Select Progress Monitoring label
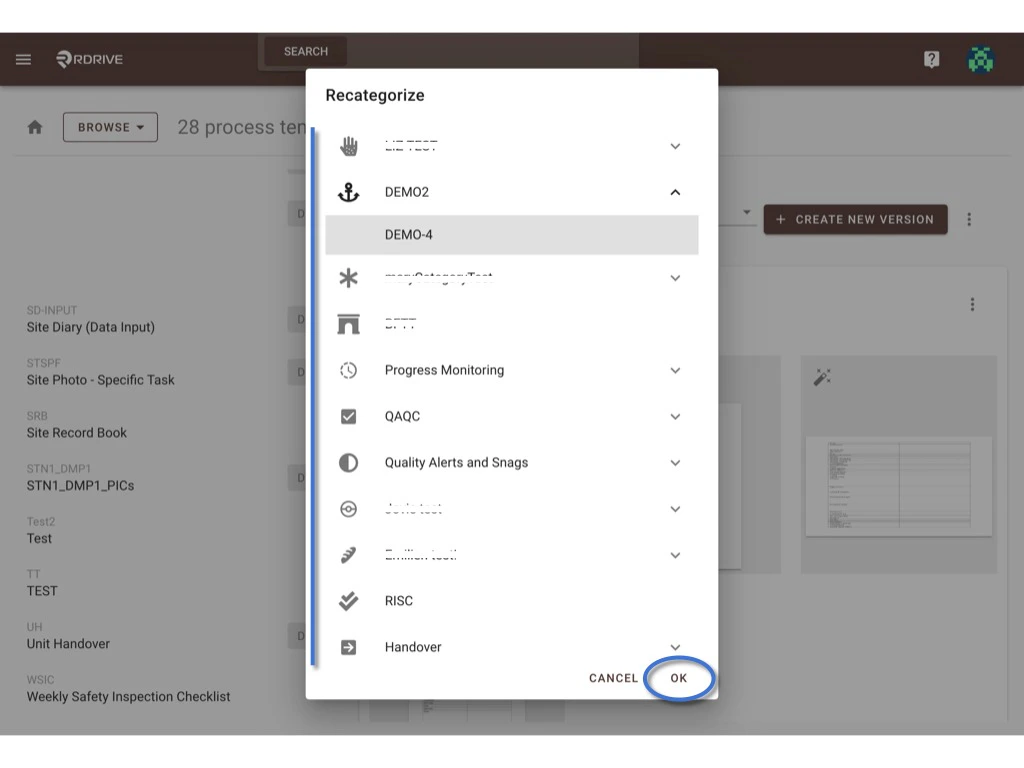The image size is (1024, 768). point(444,370)
